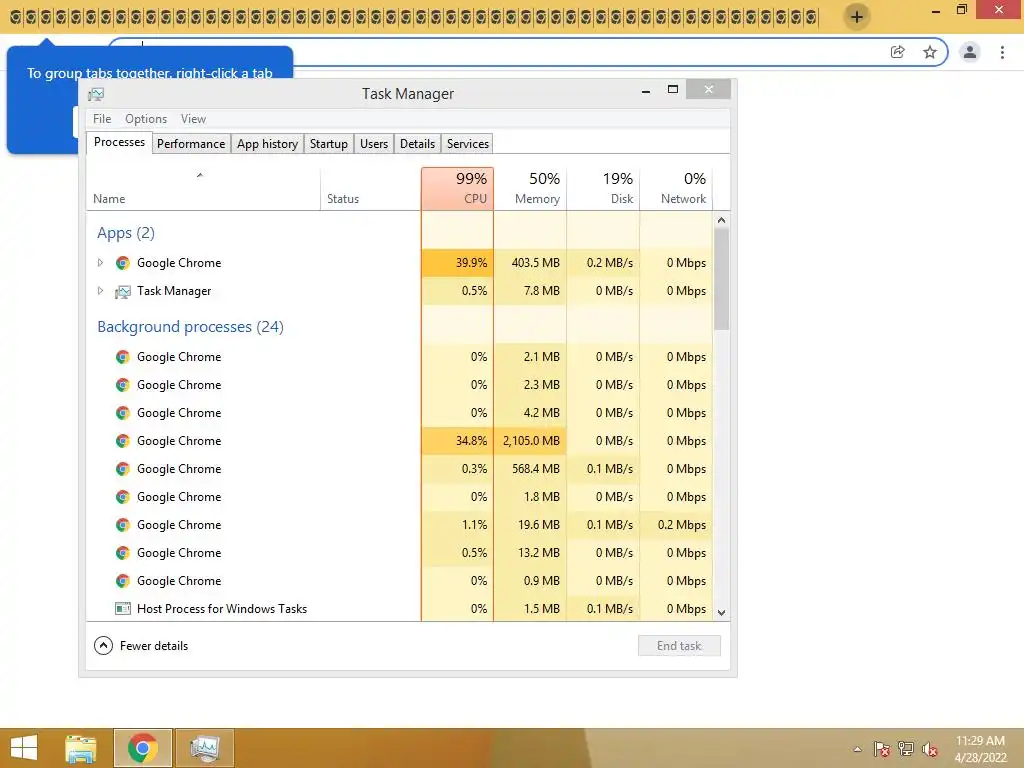The image size is (1024, 768).
Task: Select the Processes tab
Action: tap(120, 142)
